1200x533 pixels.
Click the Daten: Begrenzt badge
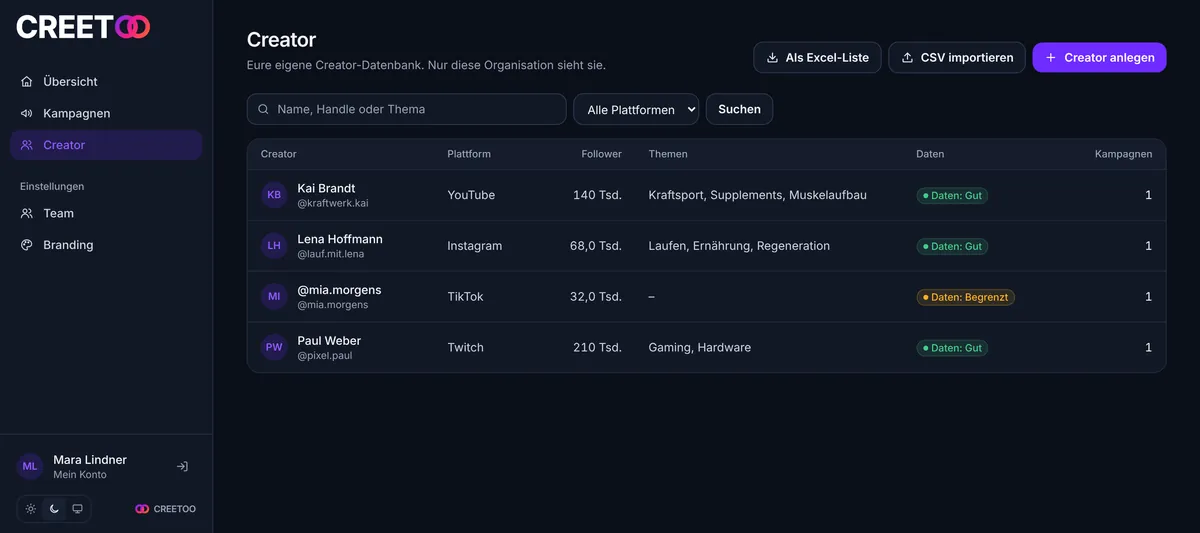[x=965, y=298]
